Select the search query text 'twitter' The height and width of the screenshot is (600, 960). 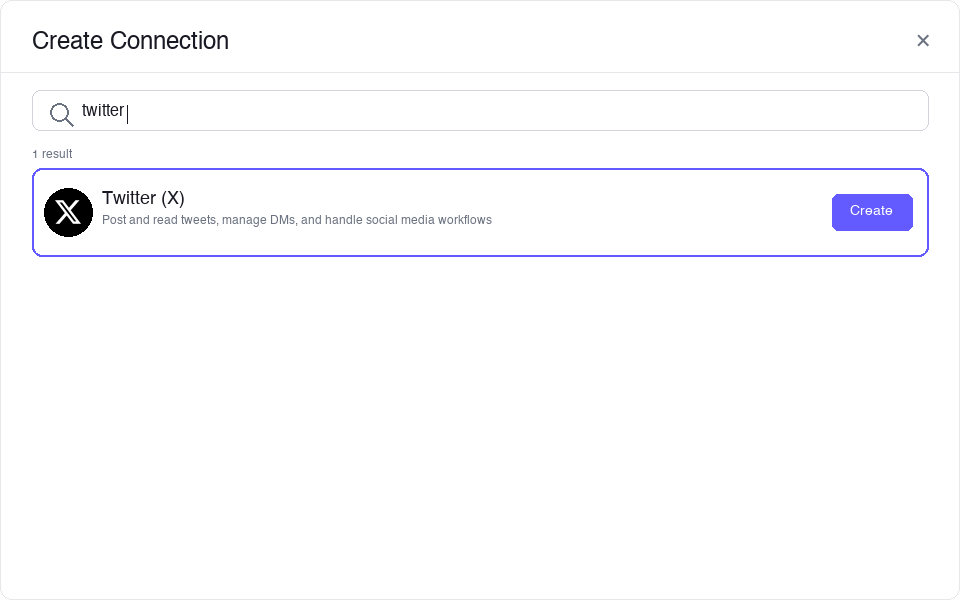[102, 110]
